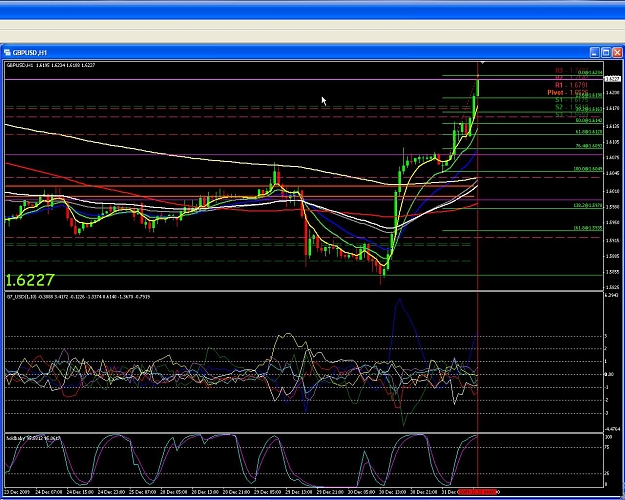625x500 pixels.
Task: Click the 25 Dec 07:00 time label
Action: (143, 492)
